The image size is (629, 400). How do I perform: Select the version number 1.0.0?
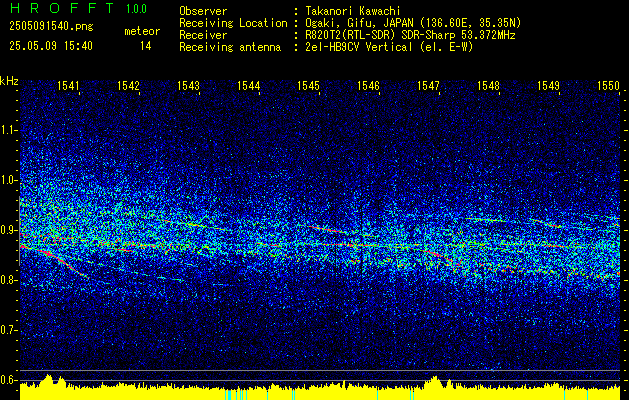point(136,9)
